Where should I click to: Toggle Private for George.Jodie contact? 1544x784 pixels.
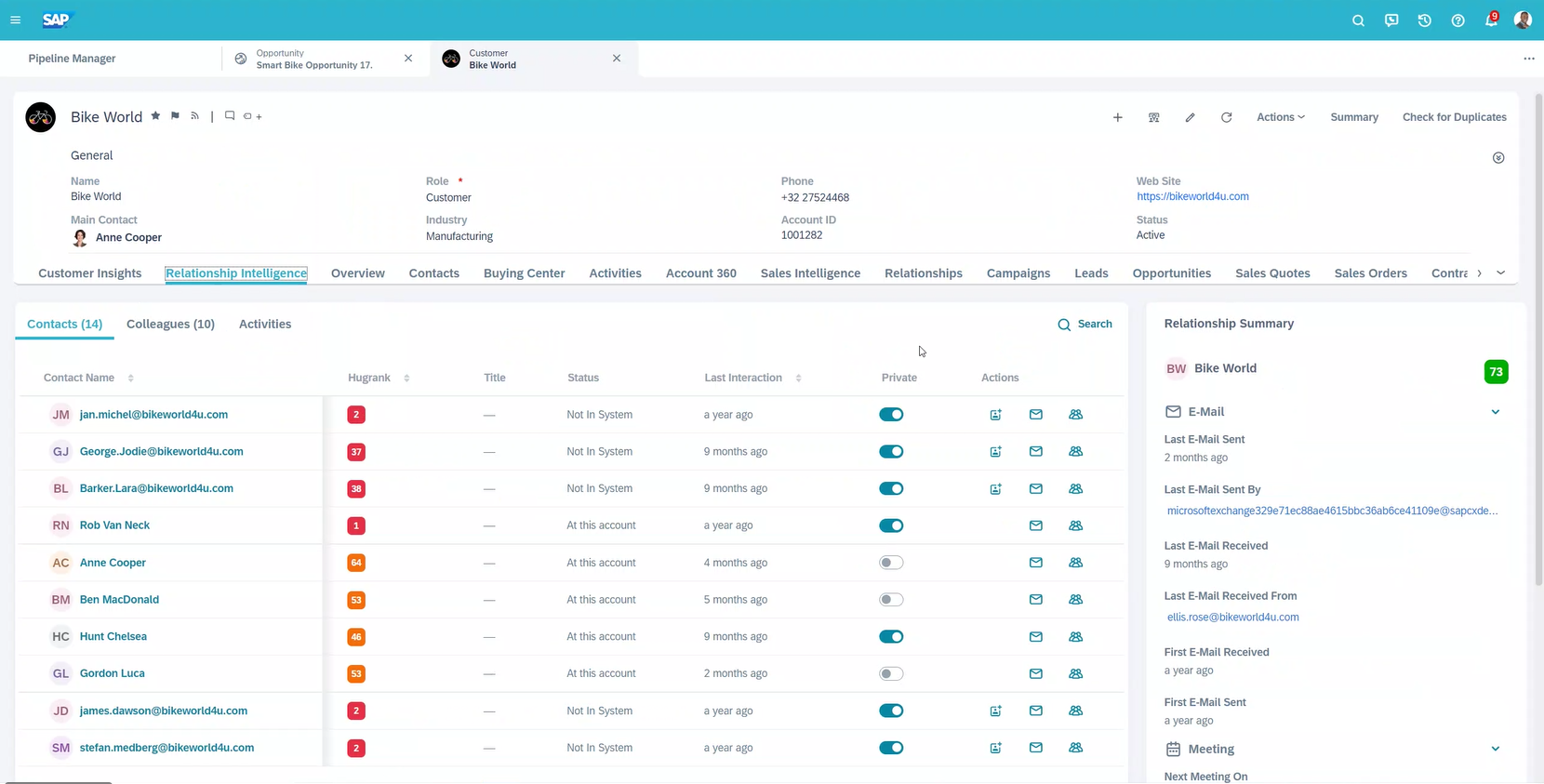(x=891, y=451)
